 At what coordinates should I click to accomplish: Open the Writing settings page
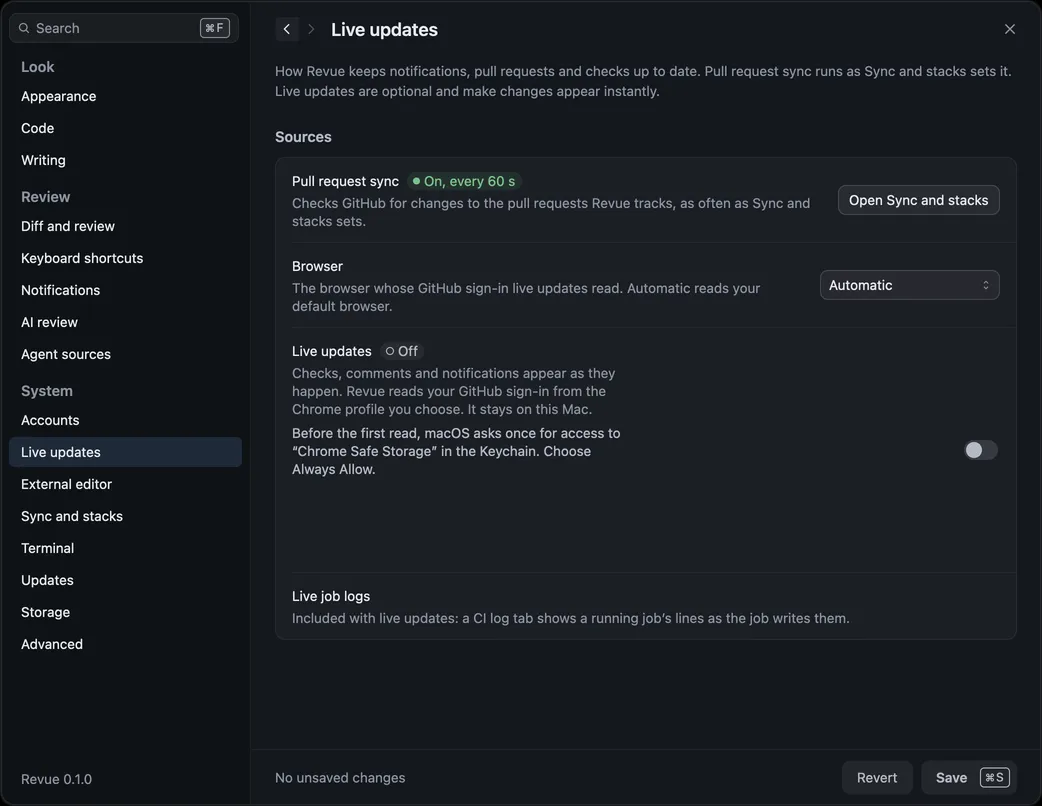[125, 160]
